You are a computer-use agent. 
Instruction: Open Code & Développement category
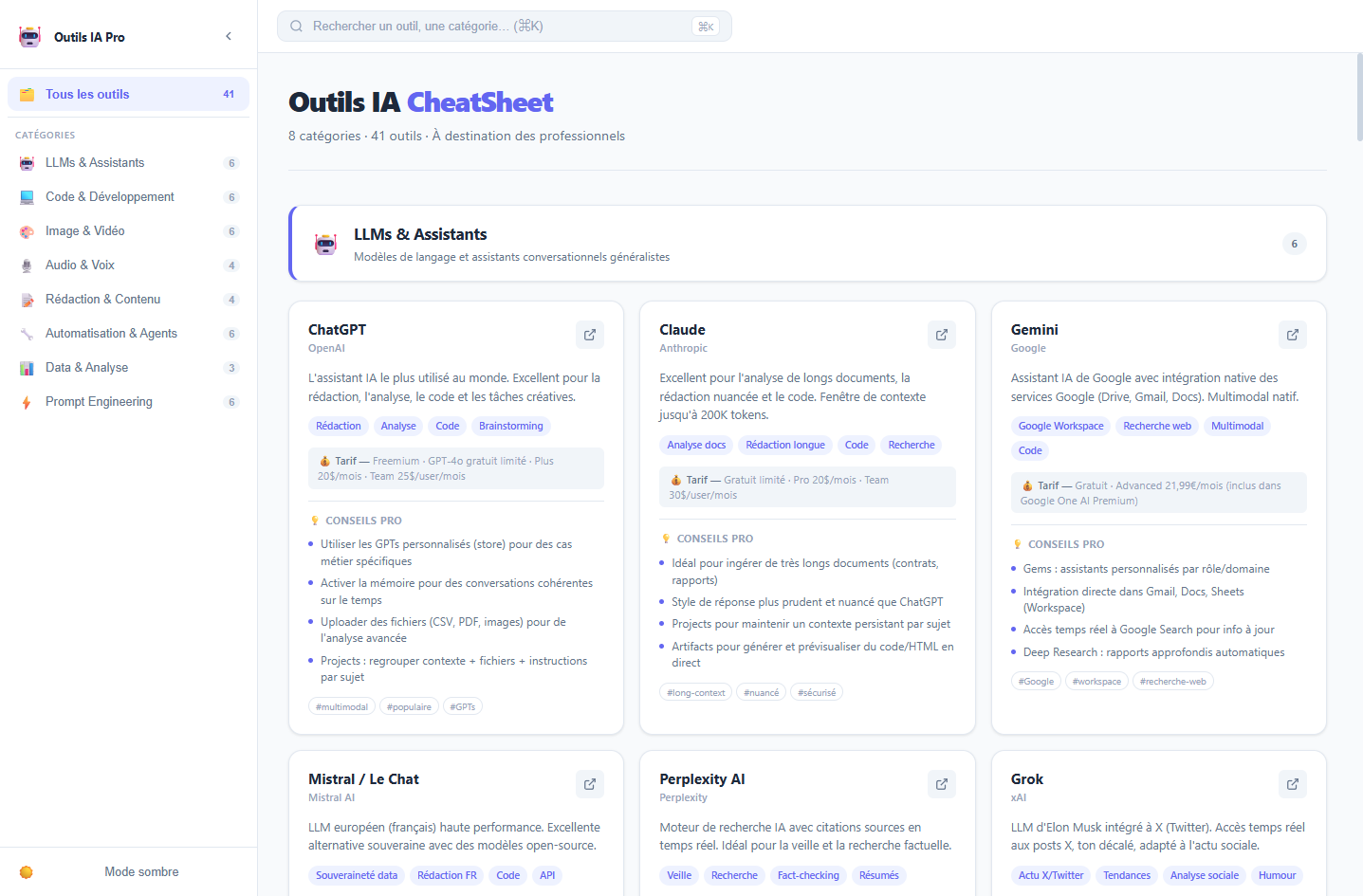click(x=128, y=197)
